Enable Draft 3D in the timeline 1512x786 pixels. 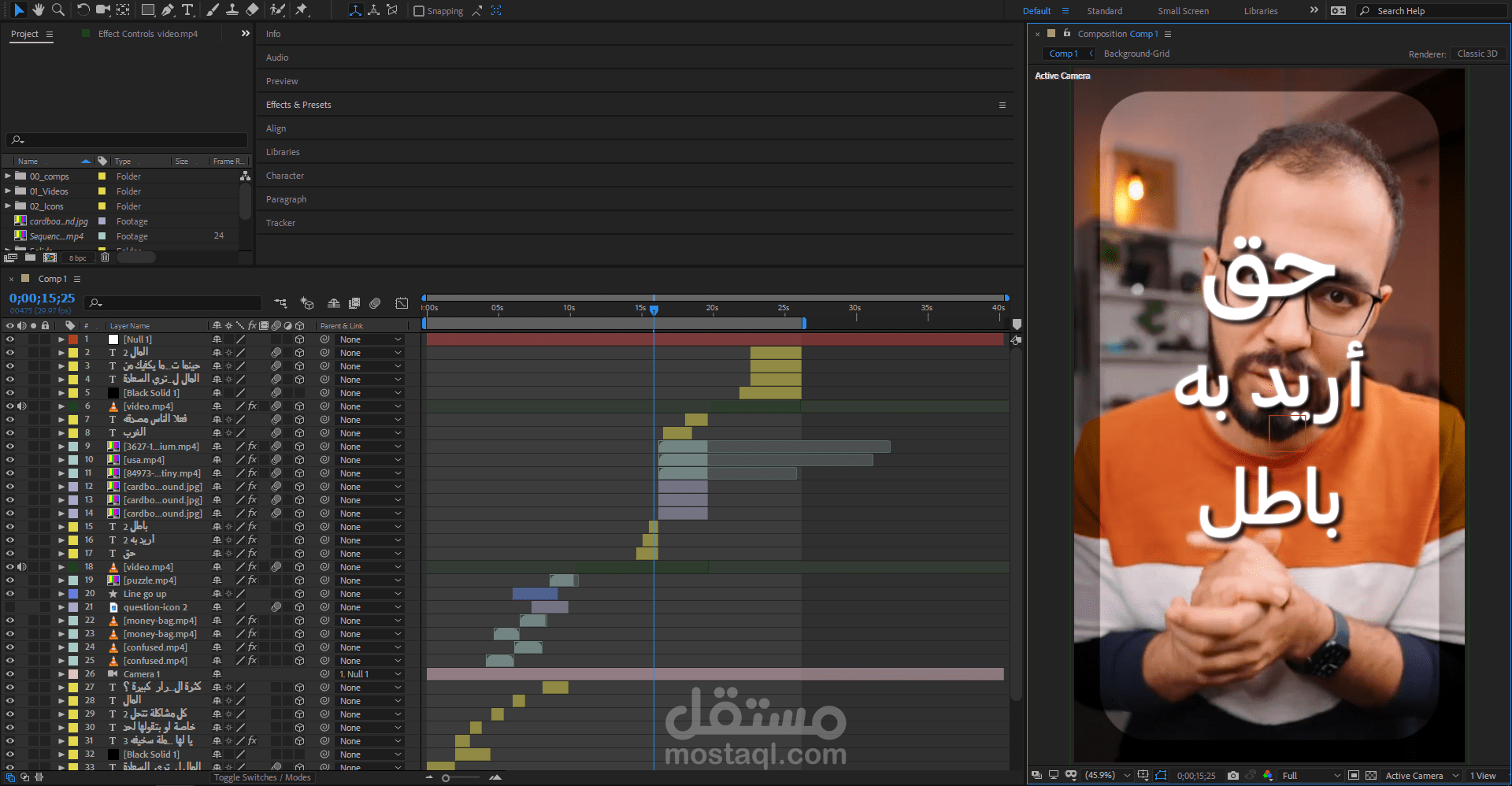307,303
